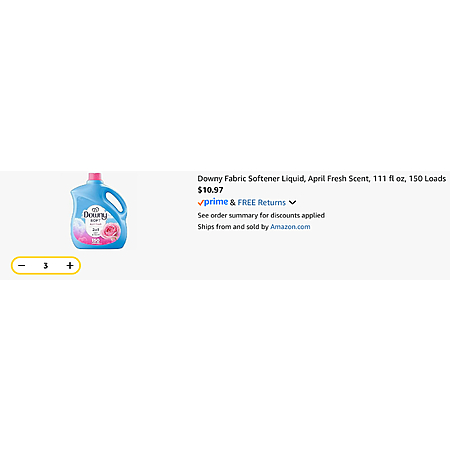Image resolution: width=450 pixels, height=450 pixels.
Task: Increase quantity with the plus button
Action: point(70,266)
